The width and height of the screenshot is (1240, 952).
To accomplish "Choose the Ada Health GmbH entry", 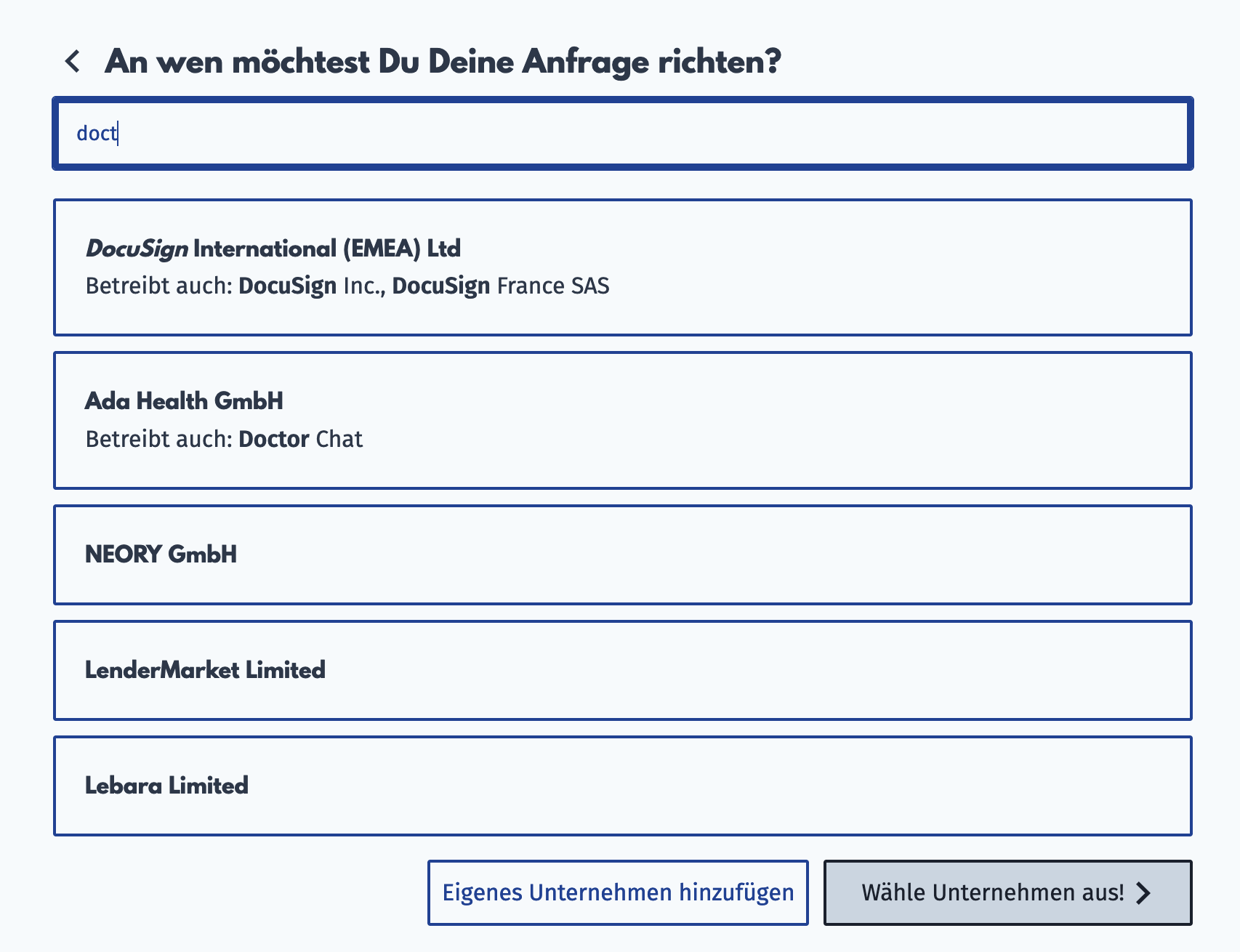I will pyautogui.click(x=623, y=421).
